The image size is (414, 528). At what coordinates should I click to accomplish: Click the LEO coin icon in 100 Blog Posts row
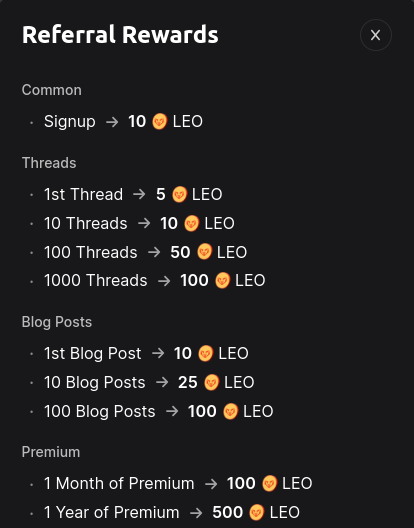pyautogui.click(x=230, y=411)
